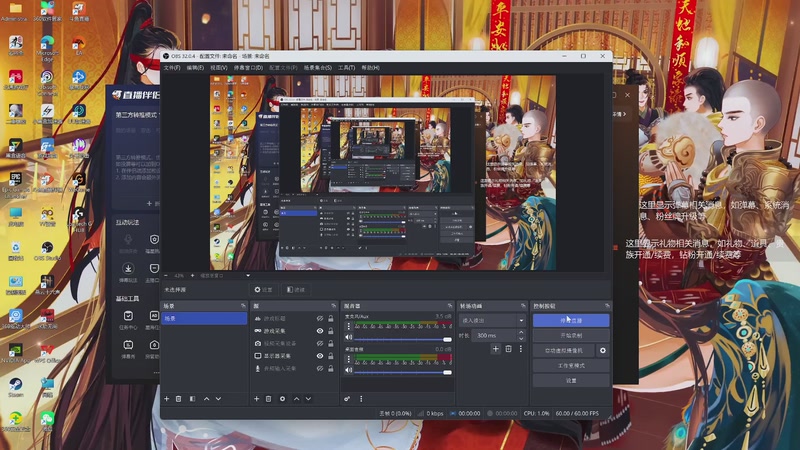Viewport: 800px width, 450px height.
Task: Remove transition with trash icon
Action: [508, 349]
